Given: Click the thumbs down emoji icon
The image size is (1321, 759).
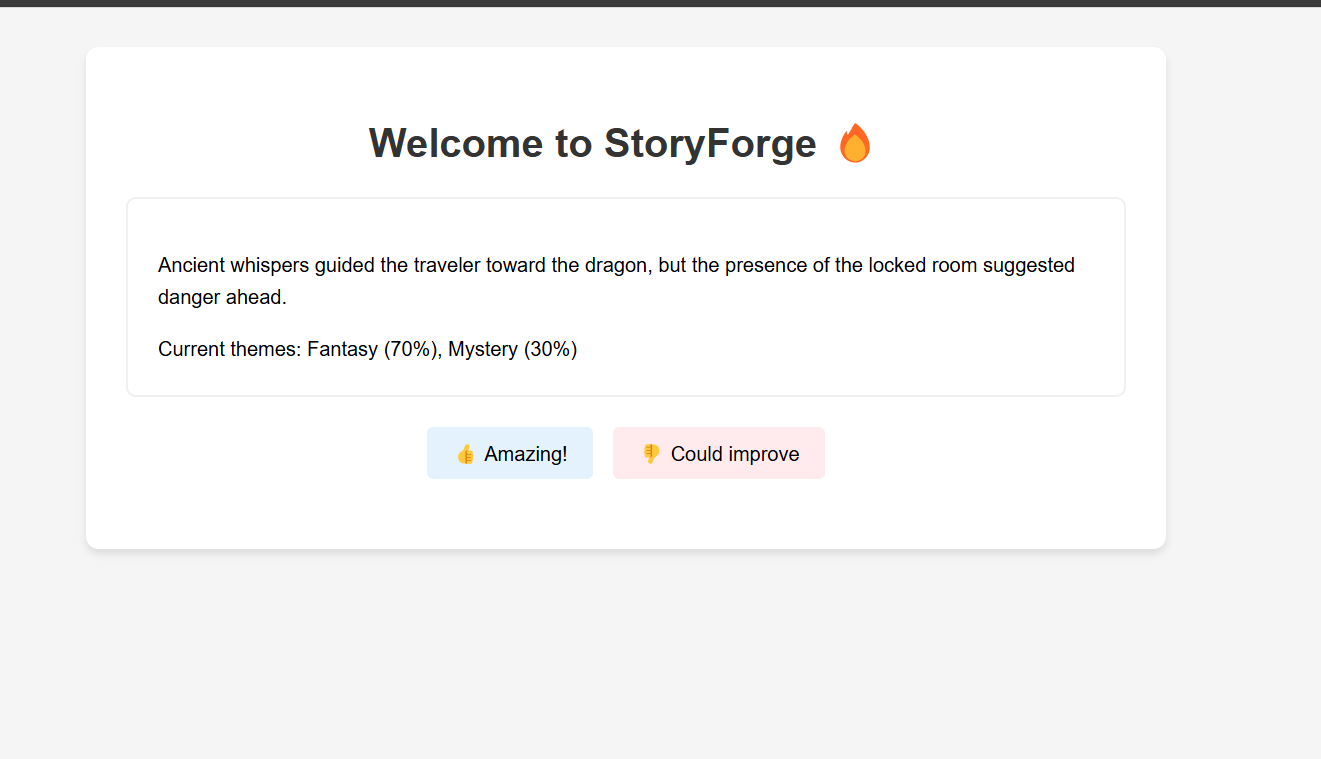Looking at the screenshot, I should pos(651,454).
